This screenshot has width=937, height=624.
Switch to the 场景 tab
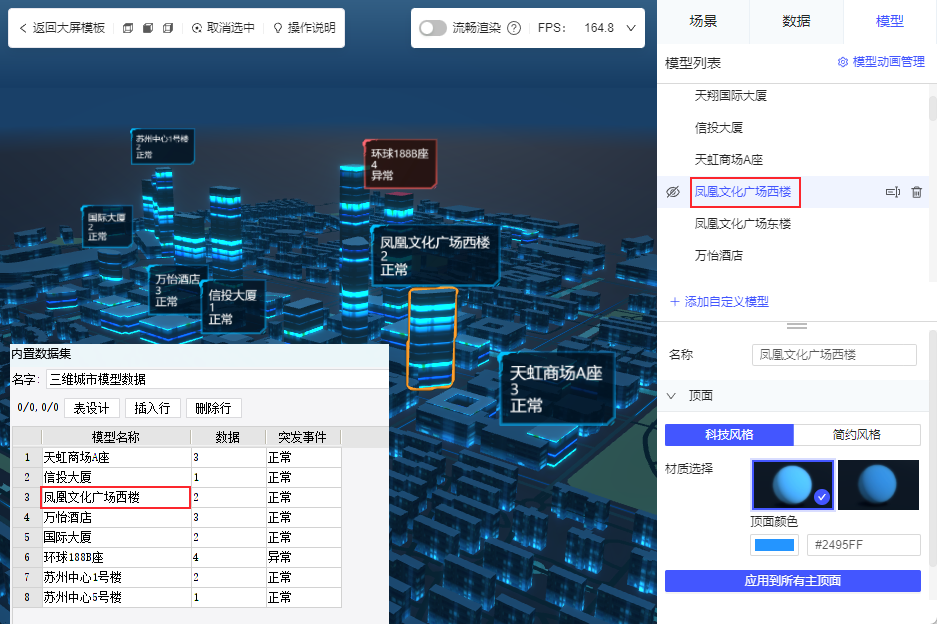[x=703, y=21]
